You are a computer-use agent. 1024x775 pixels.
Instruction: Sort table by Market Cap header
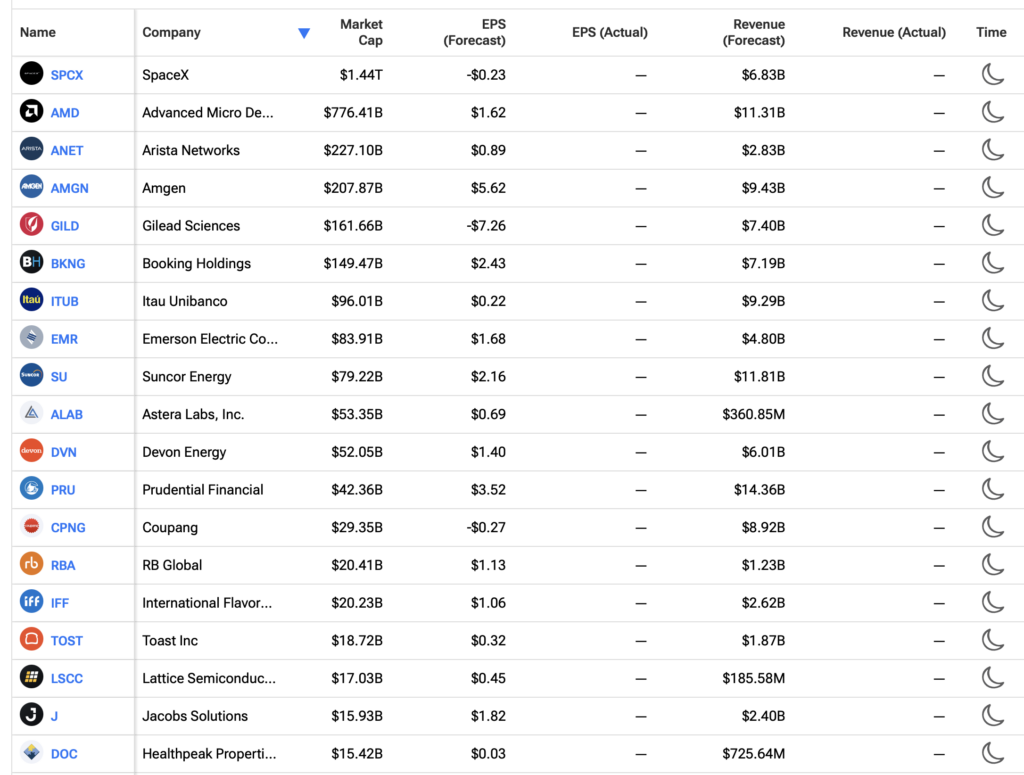(x=361, y=32)
